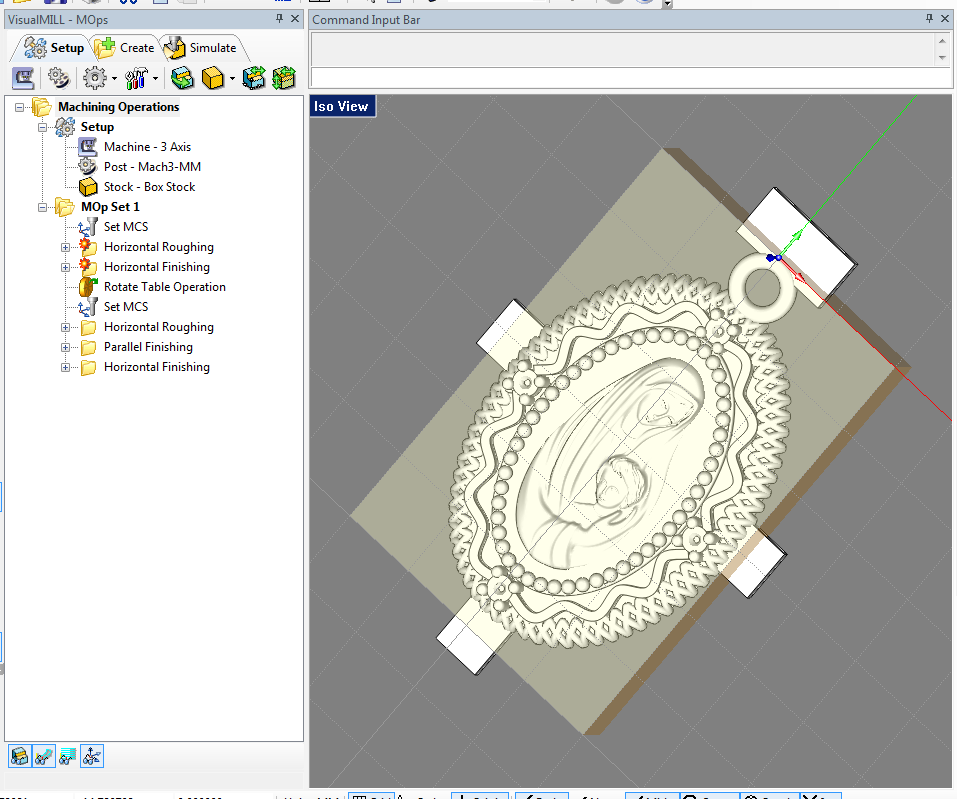Open the dropdown arrow beside yellow stock icon
957x799 pixels.
click(232, 79)
